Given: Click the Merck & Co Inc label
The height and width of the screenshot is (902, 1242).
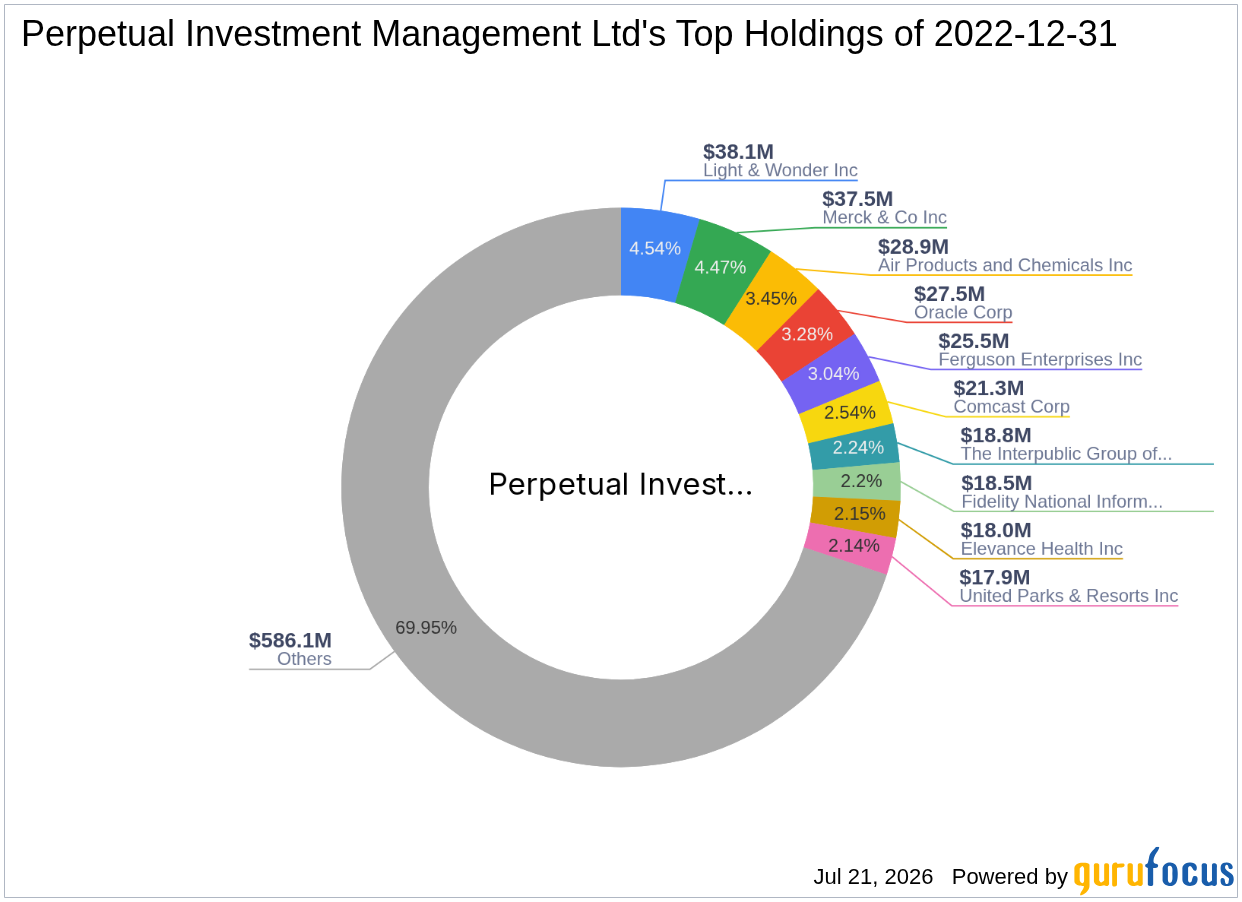Looking at the screenshot, I should click(884, 217).
